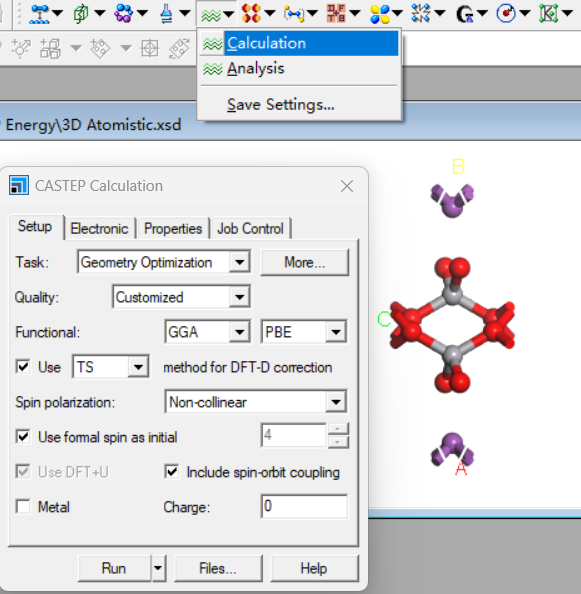This screenshot has width=581, height=594.
Task: Switch to the Job Control tab
Action: 250,229
